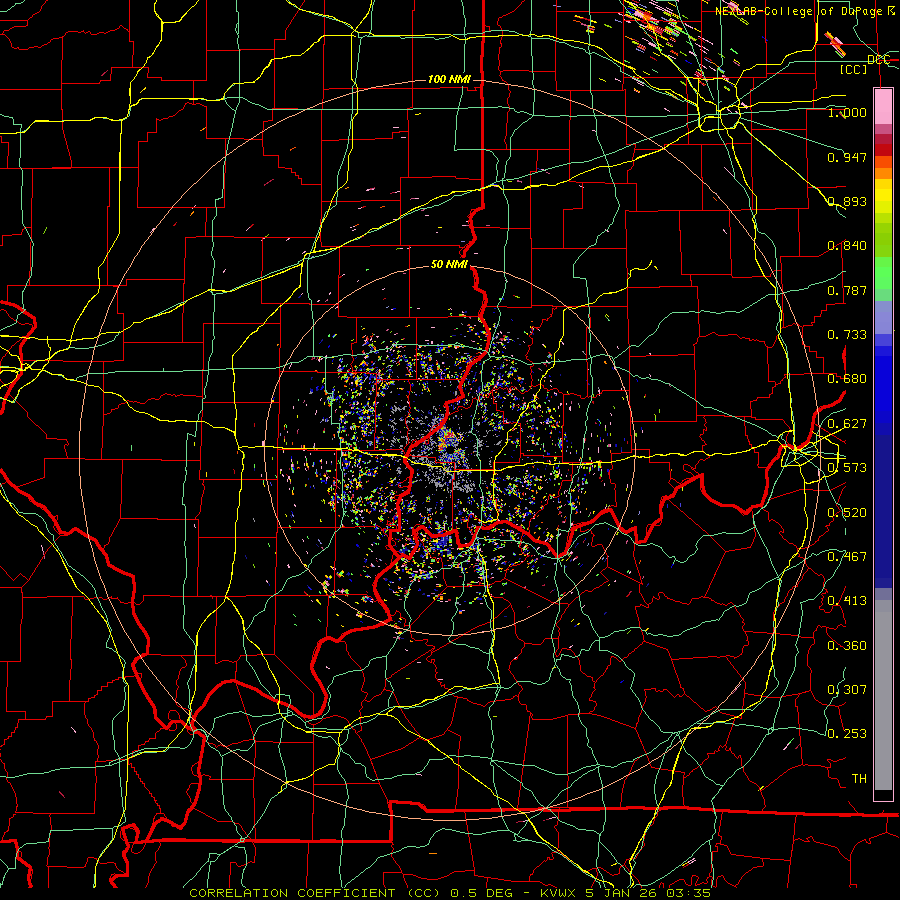Click the 0.840 legend value
The image size is (900, 900).
click(847, 246)
